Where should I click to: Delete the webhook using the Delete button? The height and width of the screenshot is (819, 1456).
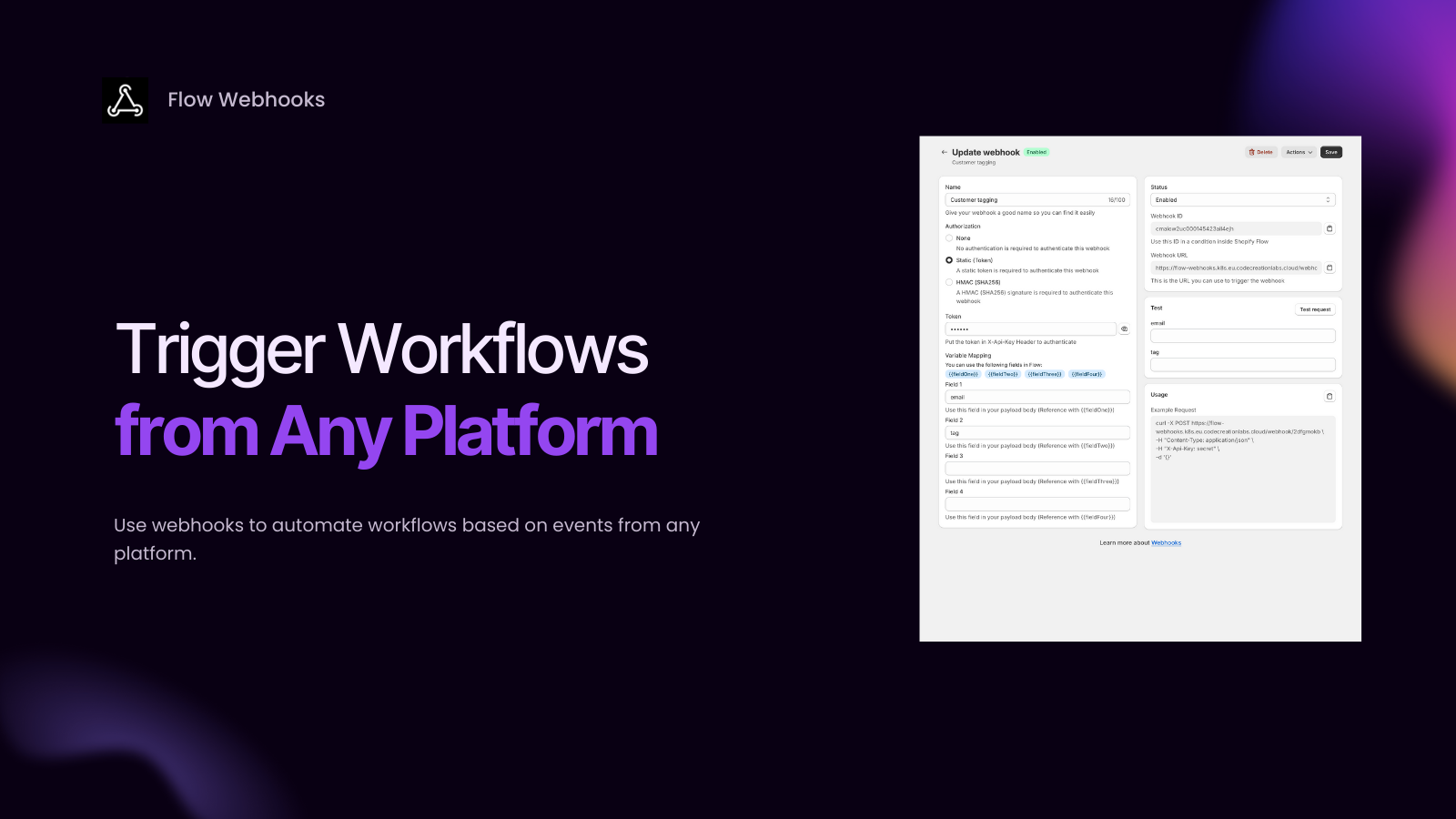[1261, 152]
